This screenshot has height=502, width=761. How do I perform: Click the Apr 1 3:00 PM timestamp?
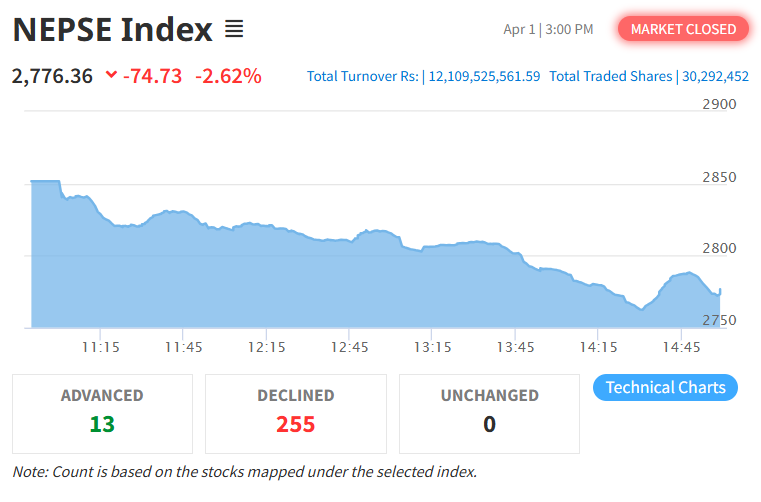coord(548,29)
